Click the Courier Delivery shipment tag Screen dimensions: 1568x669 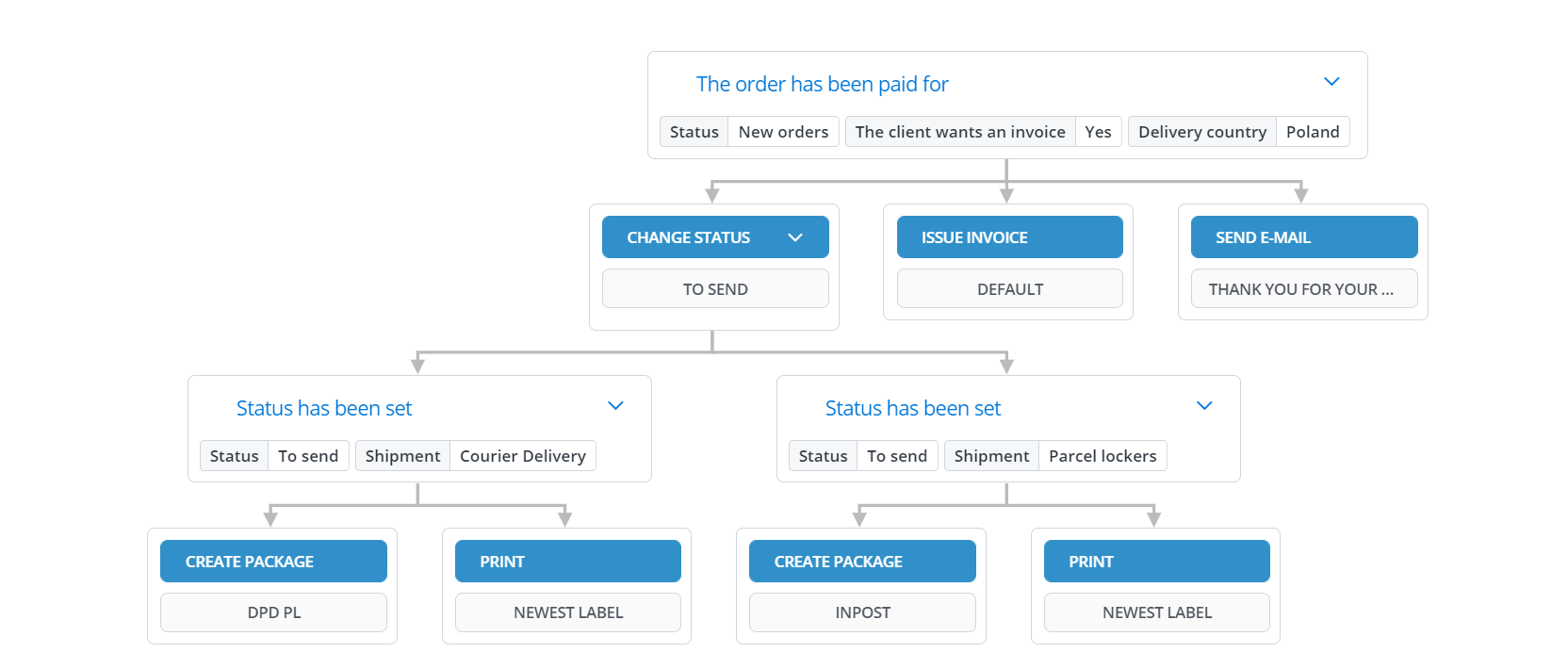(522, 456)
